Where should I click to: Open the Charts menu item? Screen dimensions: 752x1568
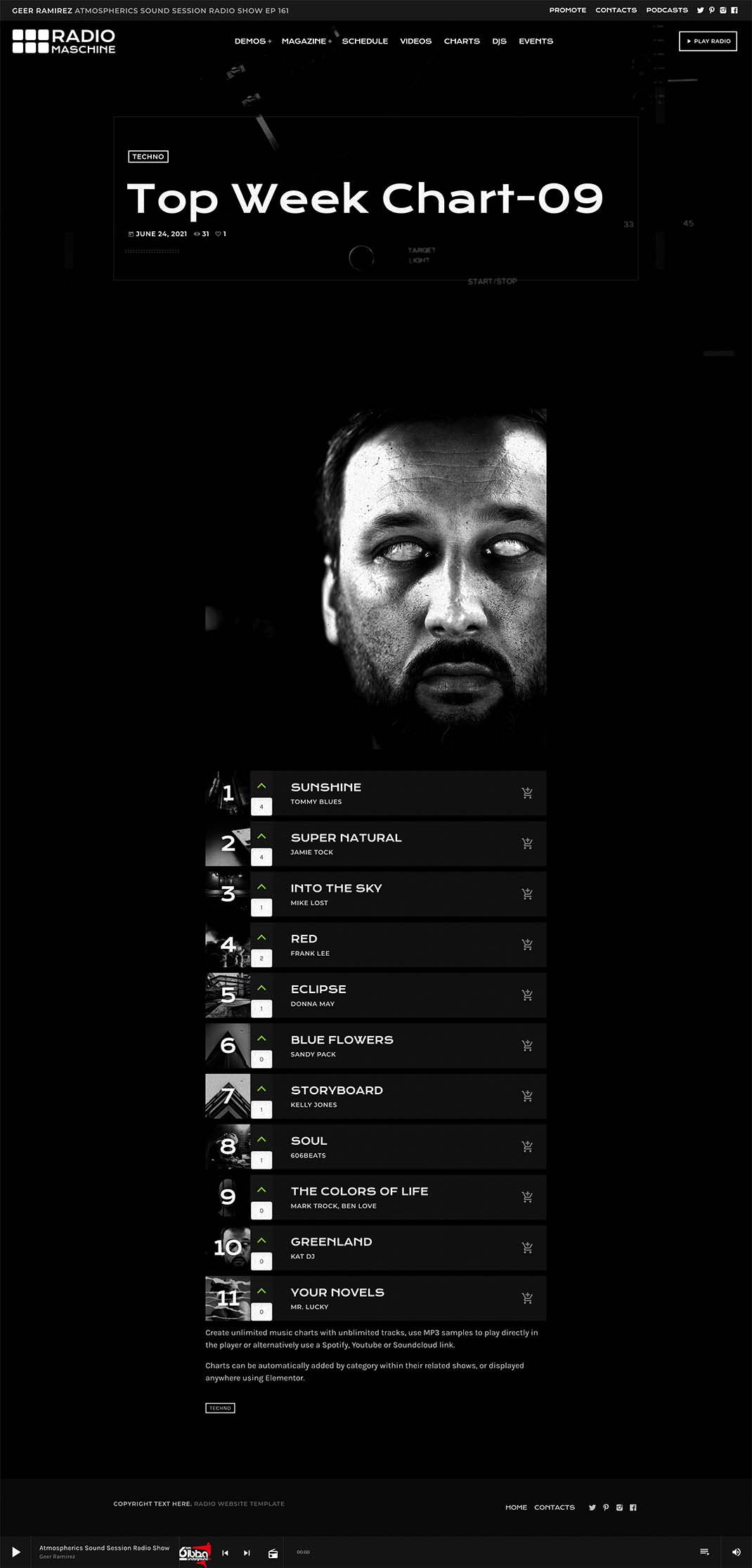pos(462,41)
